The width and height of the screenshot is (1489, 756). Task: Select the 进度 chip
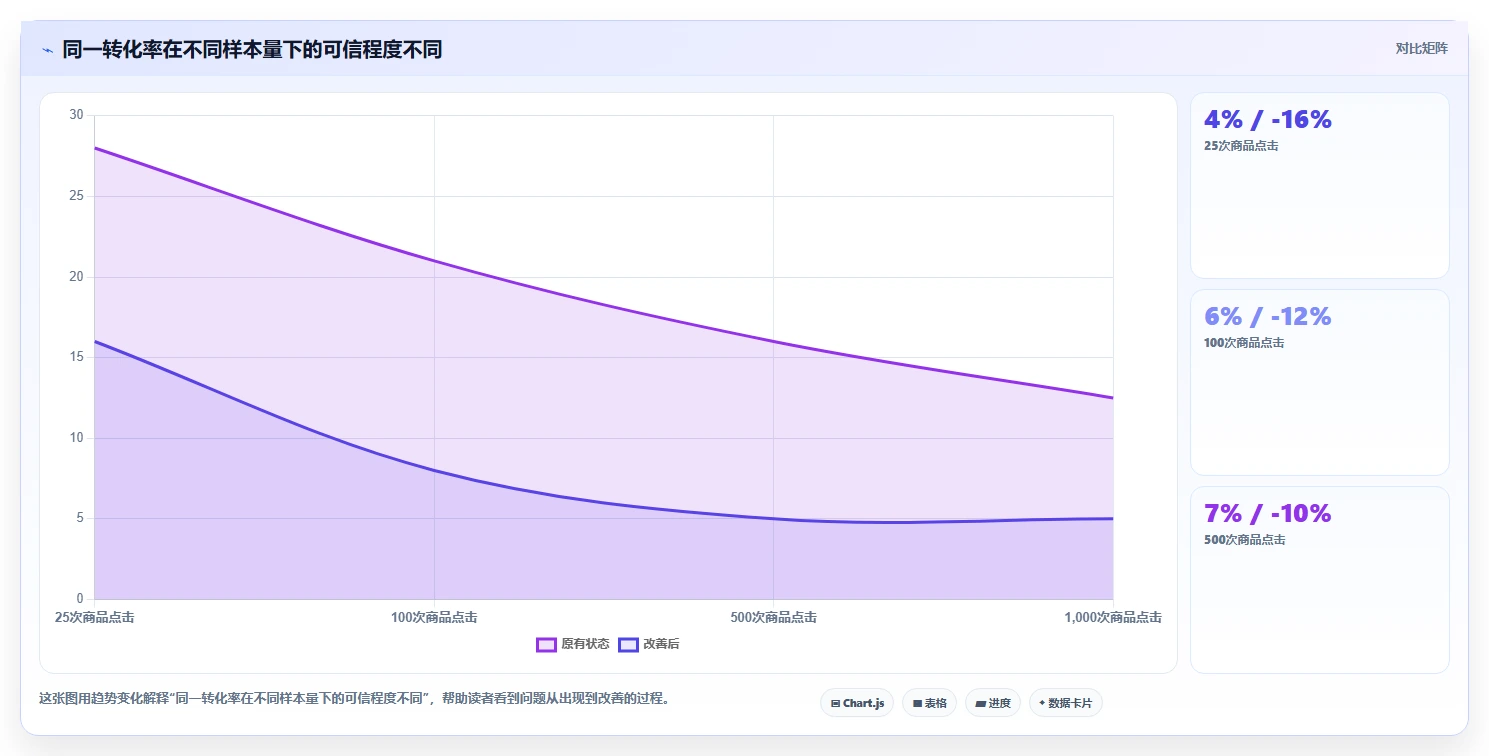click(x=993, y=703)
